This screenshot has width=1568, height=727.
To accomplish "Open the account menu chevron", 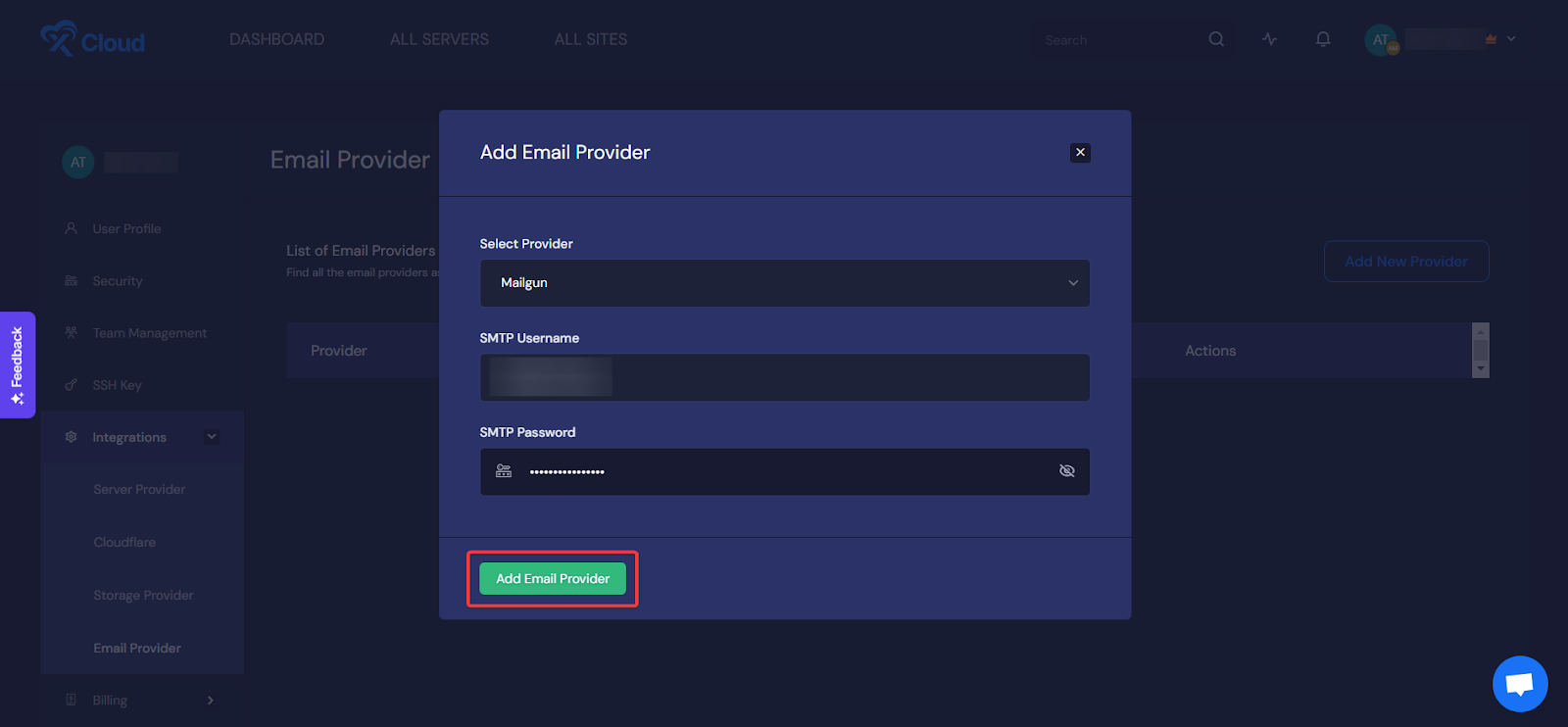I will coord(1511,39).
